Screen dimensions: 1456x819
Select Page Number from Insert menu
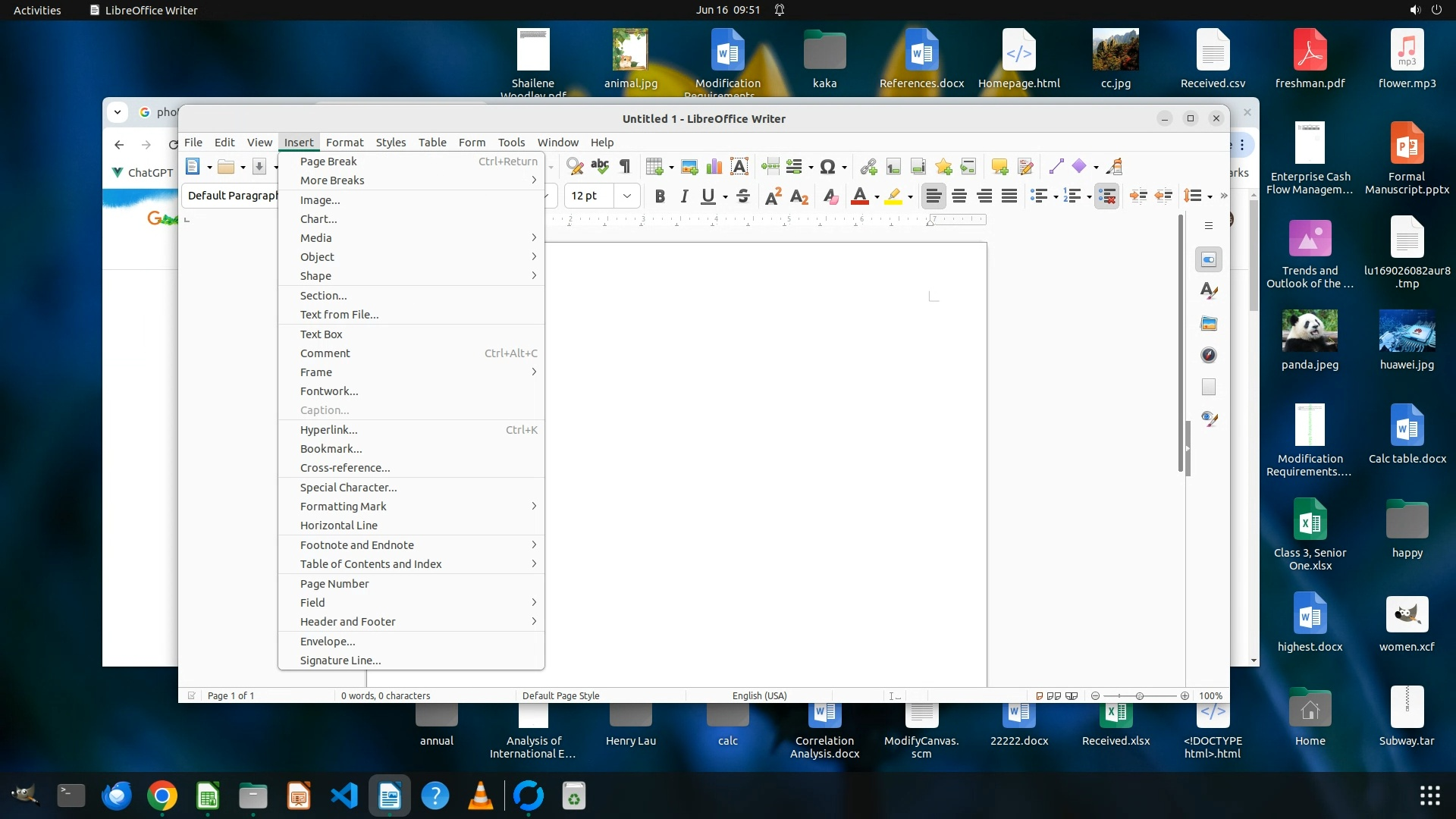pyautogui.click(x=334, y=584)
